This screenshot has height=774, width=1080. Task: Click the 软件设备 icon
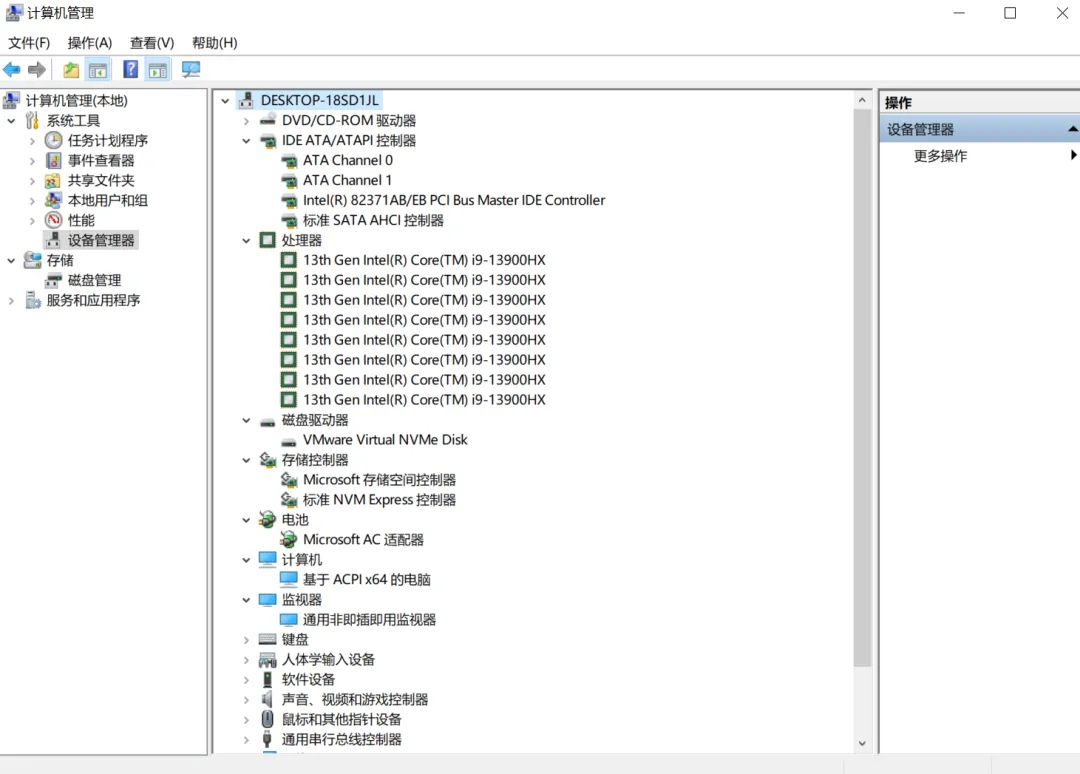click(267, 680)
